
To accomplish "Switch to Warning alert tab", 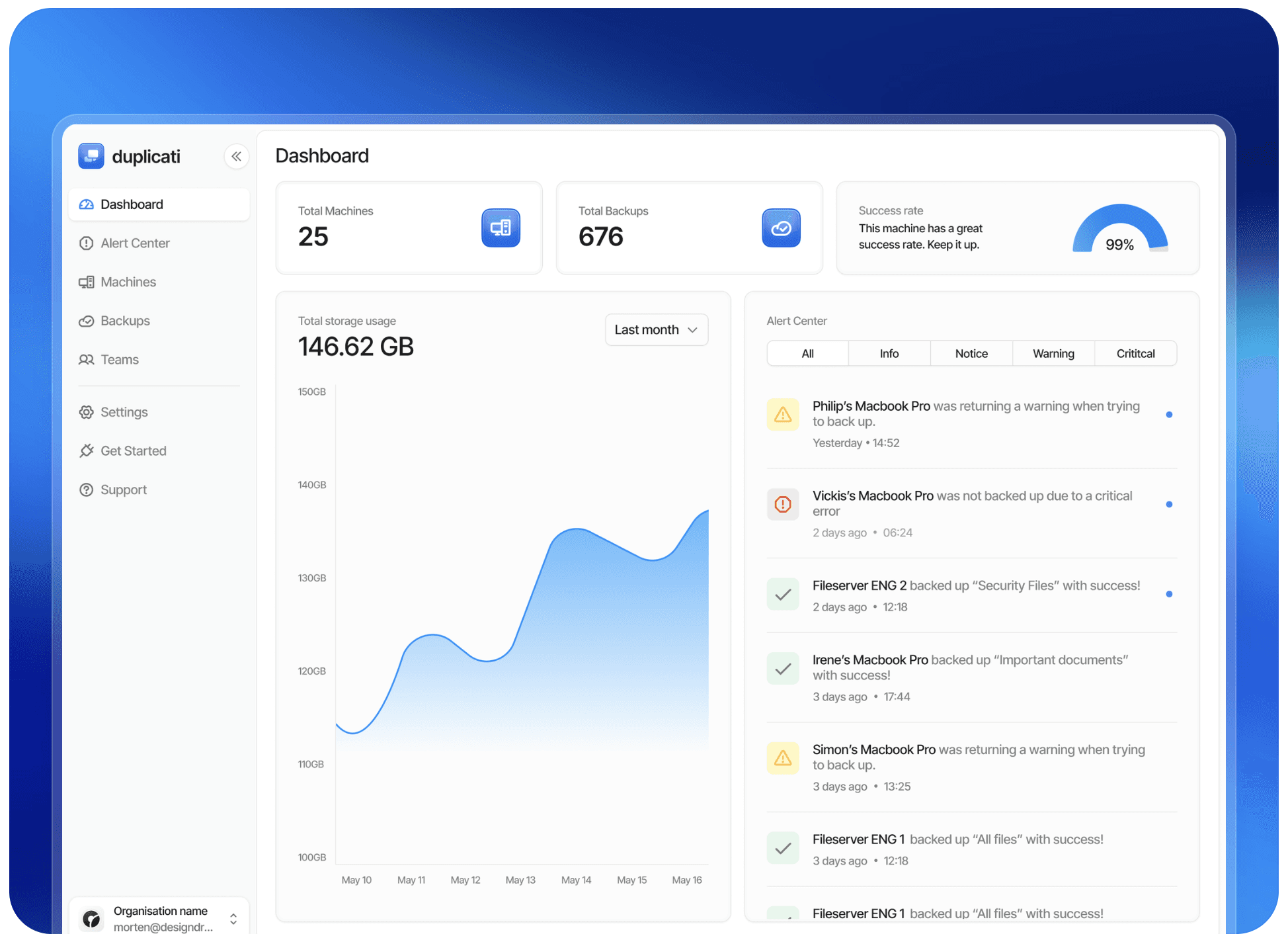I will click(1053, 354).
